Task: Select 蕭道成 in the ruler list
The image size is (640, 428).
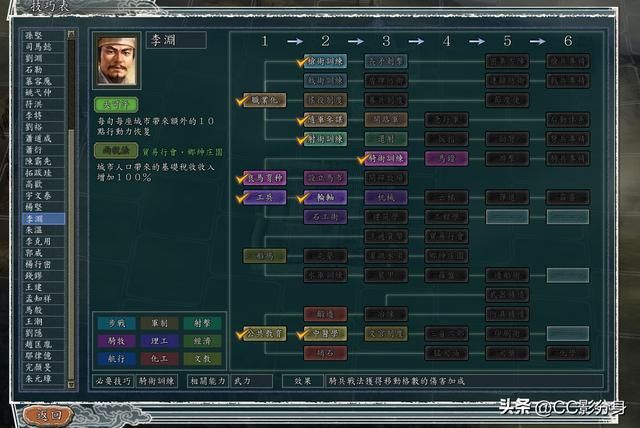Action: click(x=43, y=138)
